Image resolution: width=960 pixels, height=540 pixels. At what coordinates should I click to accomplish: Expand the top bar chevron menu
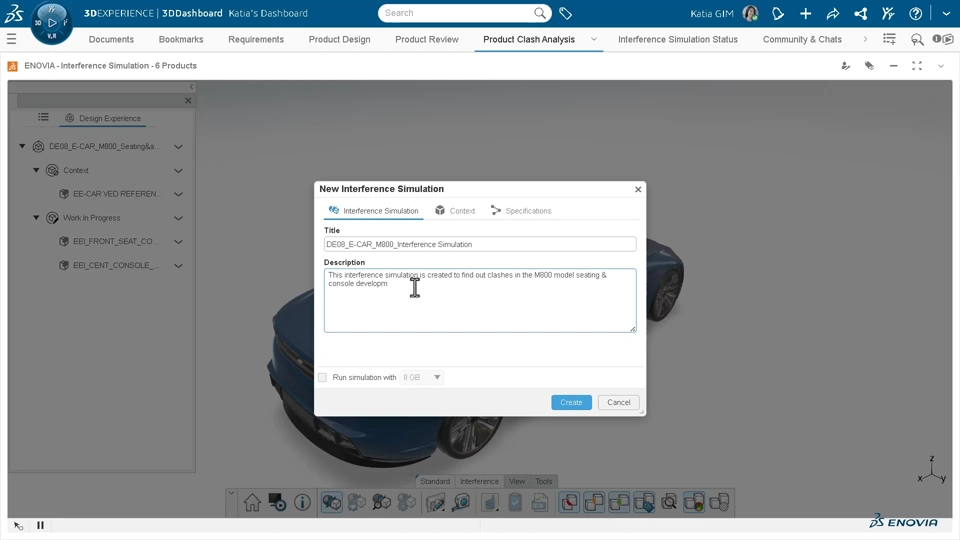point(946,13)
